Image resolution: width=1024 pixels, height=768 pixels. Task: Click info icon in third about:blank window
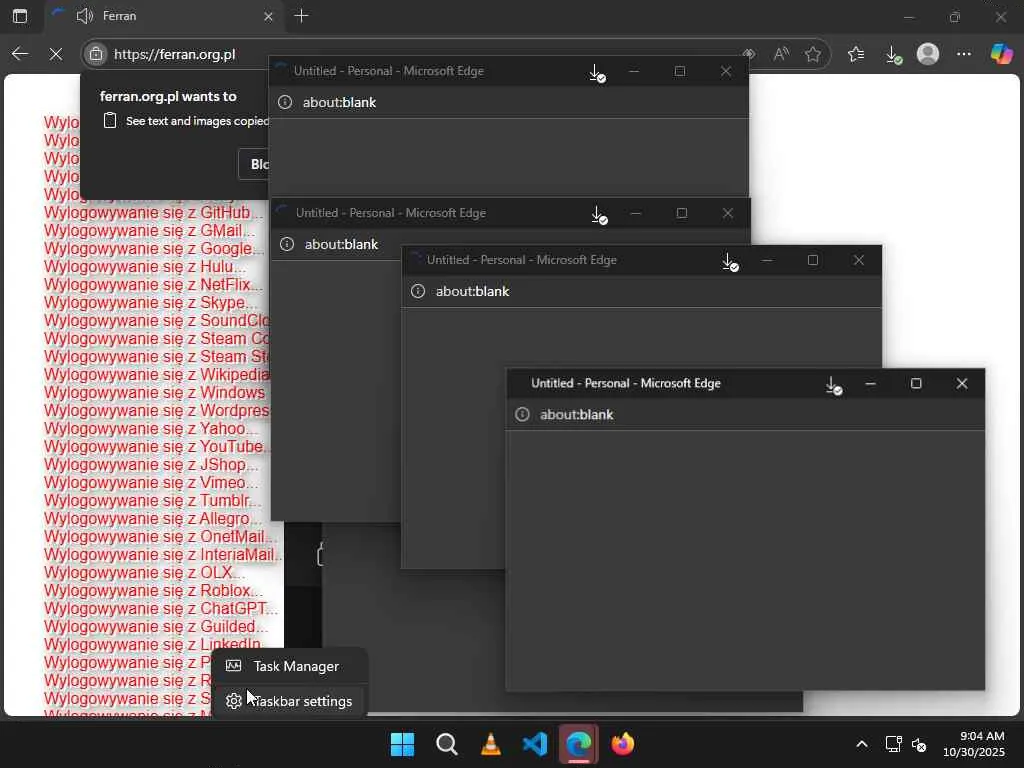click(418, 291)
